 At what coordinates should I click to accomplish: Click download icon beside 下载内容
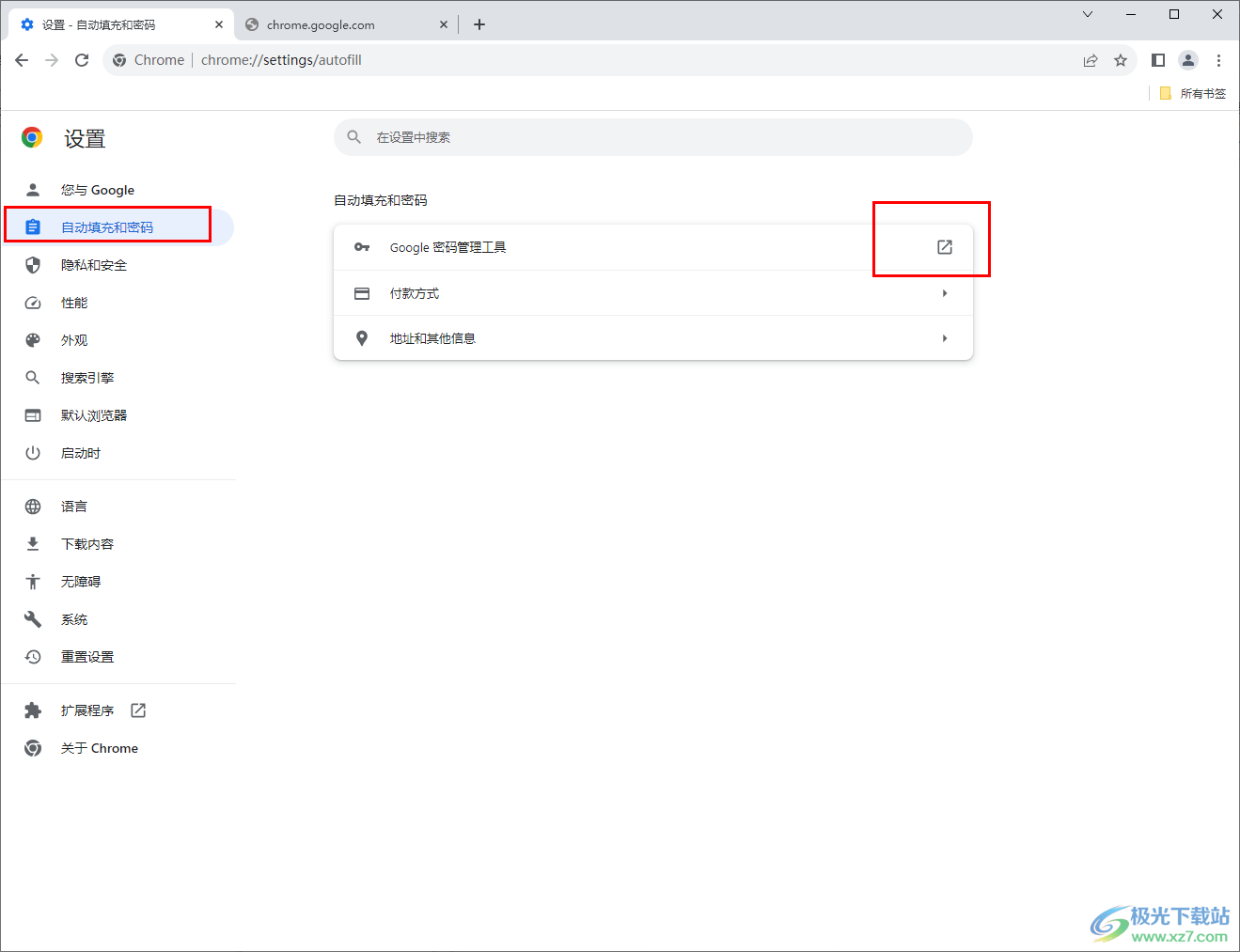tap(33, 544)
